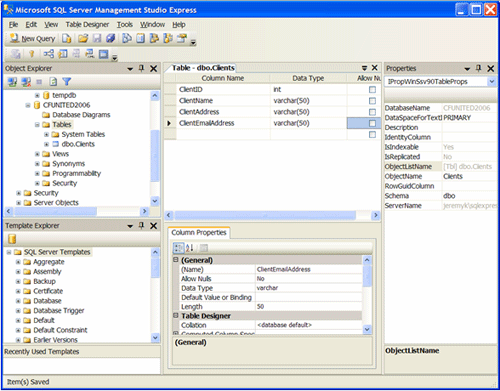The width and height of the screenshot is (500, 391).
Task: Open the File menu
Action: [13, 24]
